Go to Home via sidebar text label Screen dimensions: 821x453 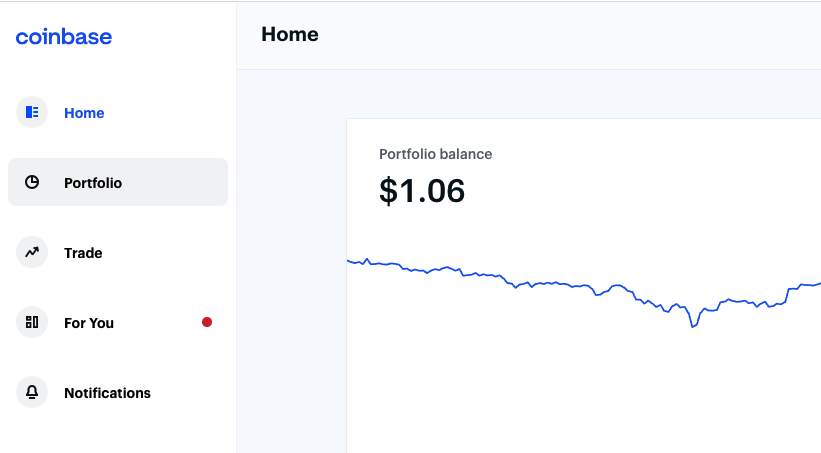pyautogui.click(x=84, y=113)
